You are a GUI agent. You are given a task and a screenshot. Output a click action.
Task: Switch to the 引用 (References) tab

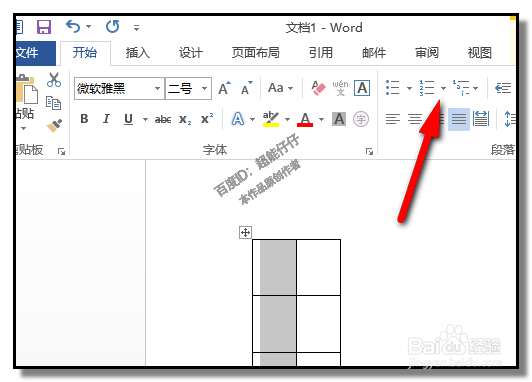(321, 53)
